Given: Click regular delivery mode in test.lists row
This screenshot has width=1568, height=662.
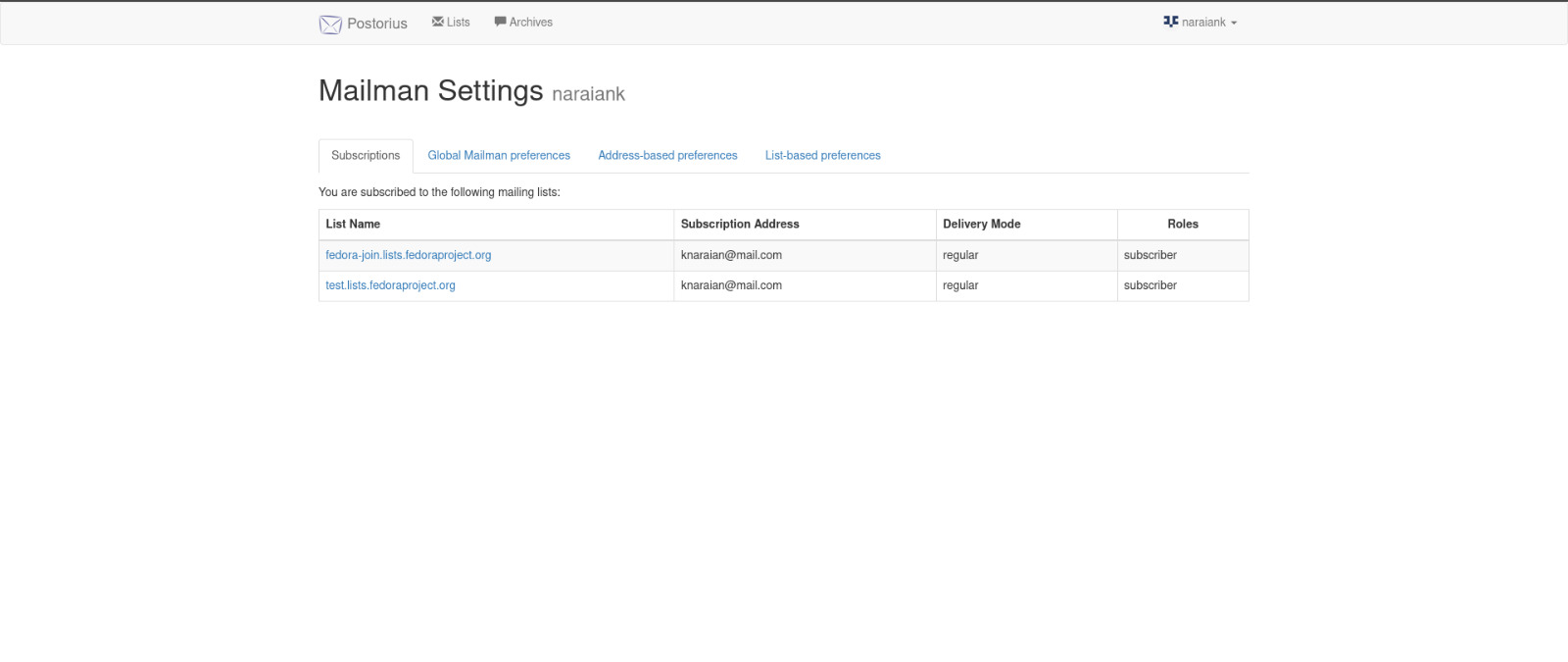Looking at the screenshot, I should point(960,285).
